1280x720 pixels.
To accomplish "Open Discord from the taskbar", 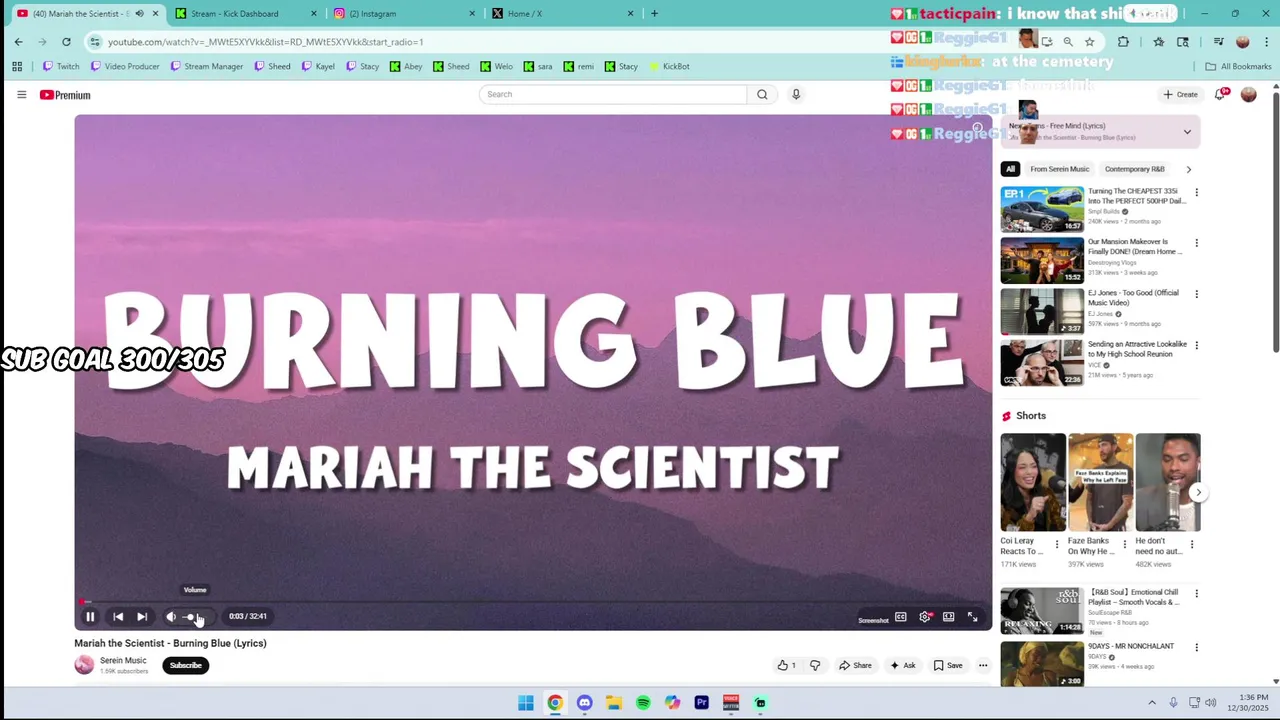I will 584,703.
